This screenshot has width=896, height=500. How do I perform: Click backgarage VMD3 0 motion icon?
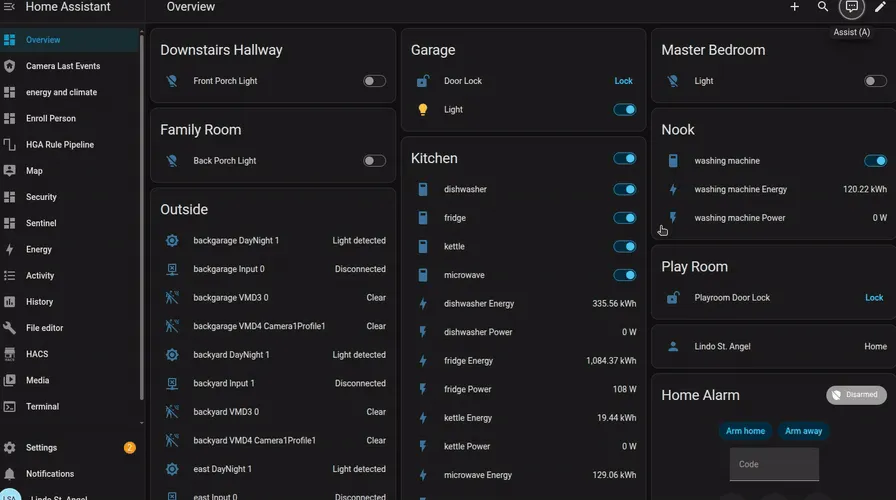pyautogui.click(x=171, y=298)
